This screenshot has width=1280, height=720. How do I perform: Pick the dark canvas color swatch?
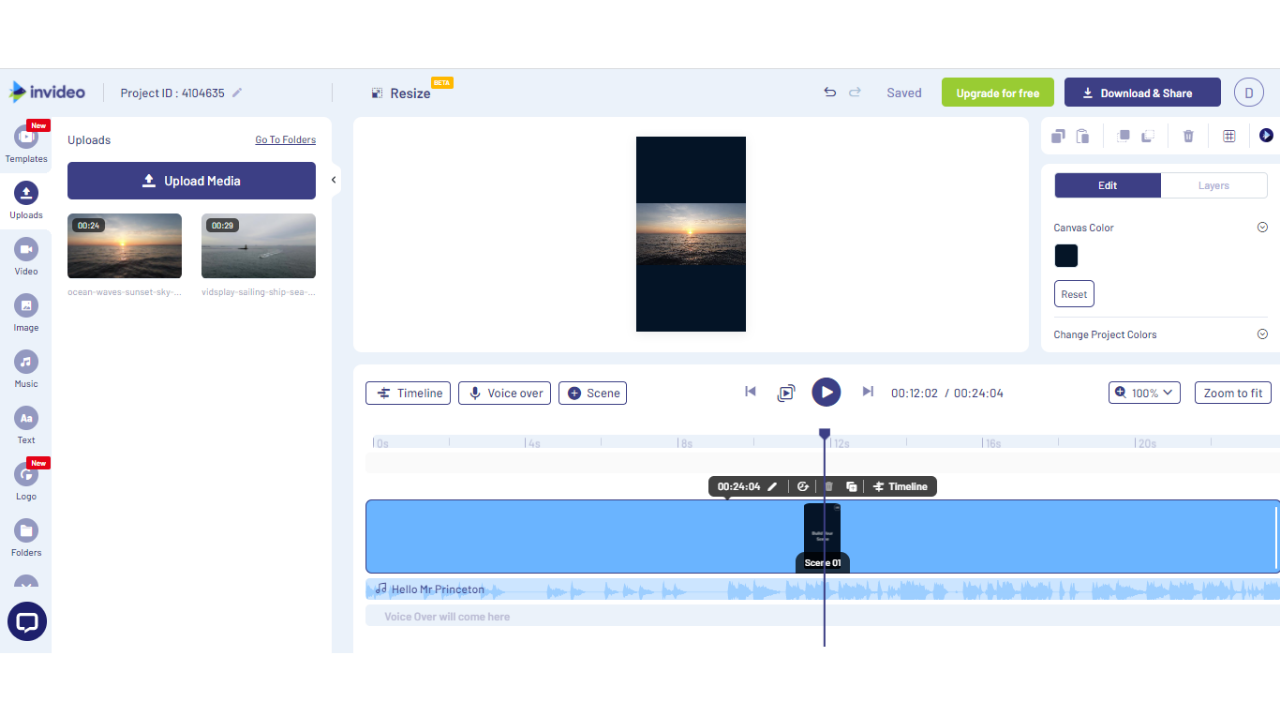tap(1066, 256)
